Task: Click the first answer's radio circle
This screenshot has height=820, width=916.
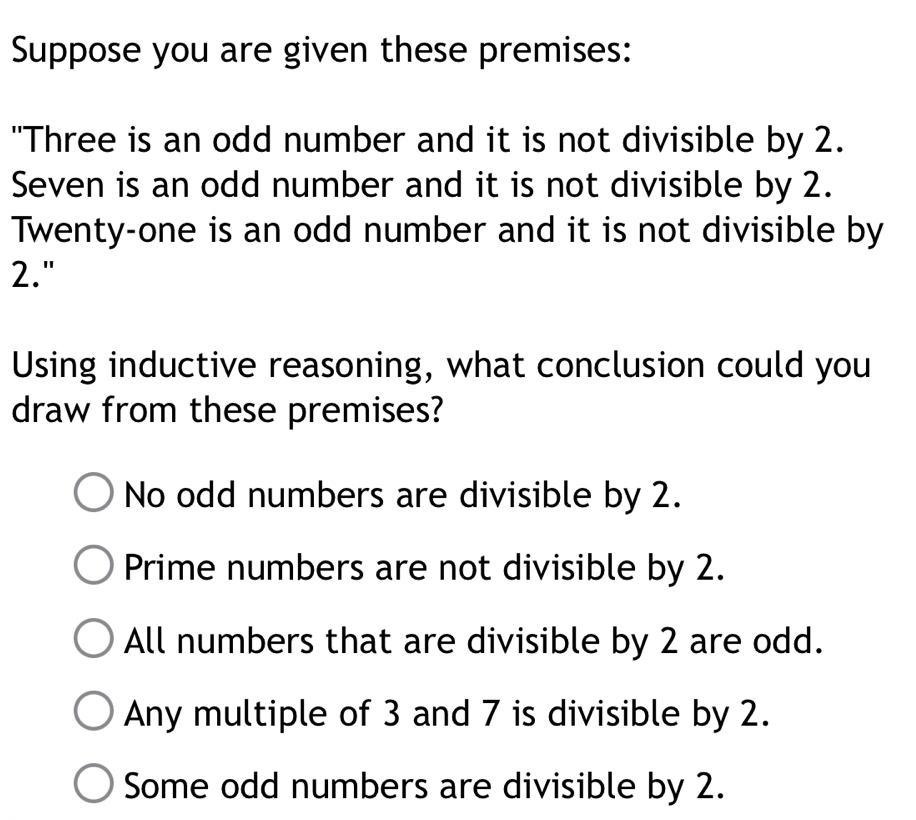Action: coord(93,493)
